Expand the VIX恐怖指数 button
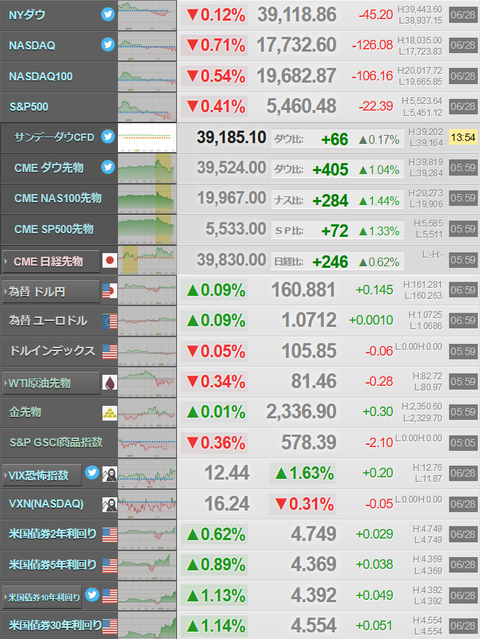The width and height of the screenshot is (480, 639). (x=42, y=475)
